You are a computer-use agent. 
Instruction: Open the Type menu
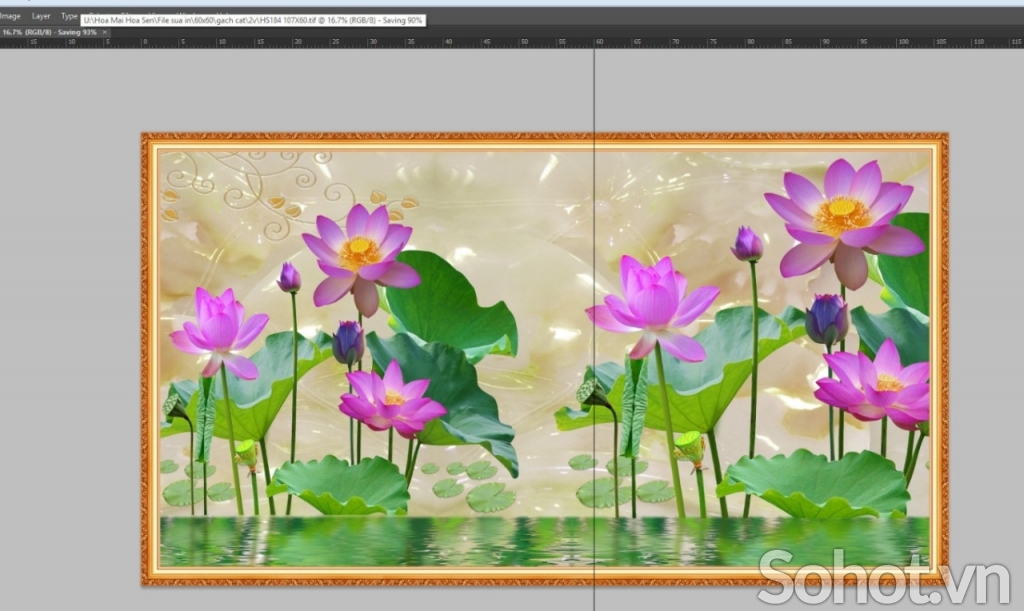point(69,16)
